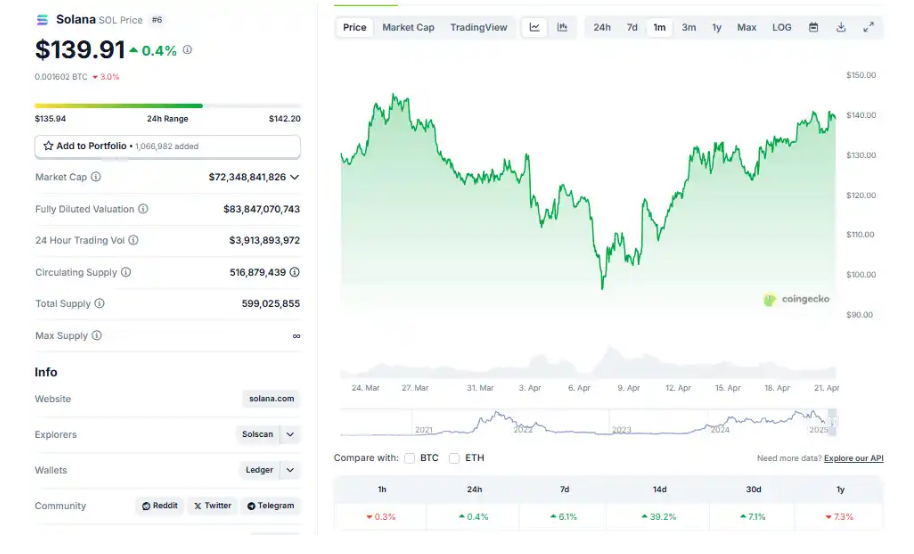Enable BTC comparison checkbox
This screenshot has width=914, height=554.
[x=410, y=458]
